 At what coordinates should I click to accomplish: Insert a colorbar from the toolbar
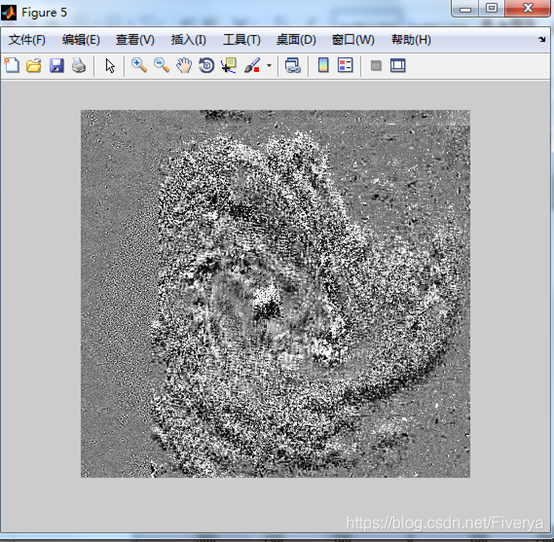click(323, 66)
